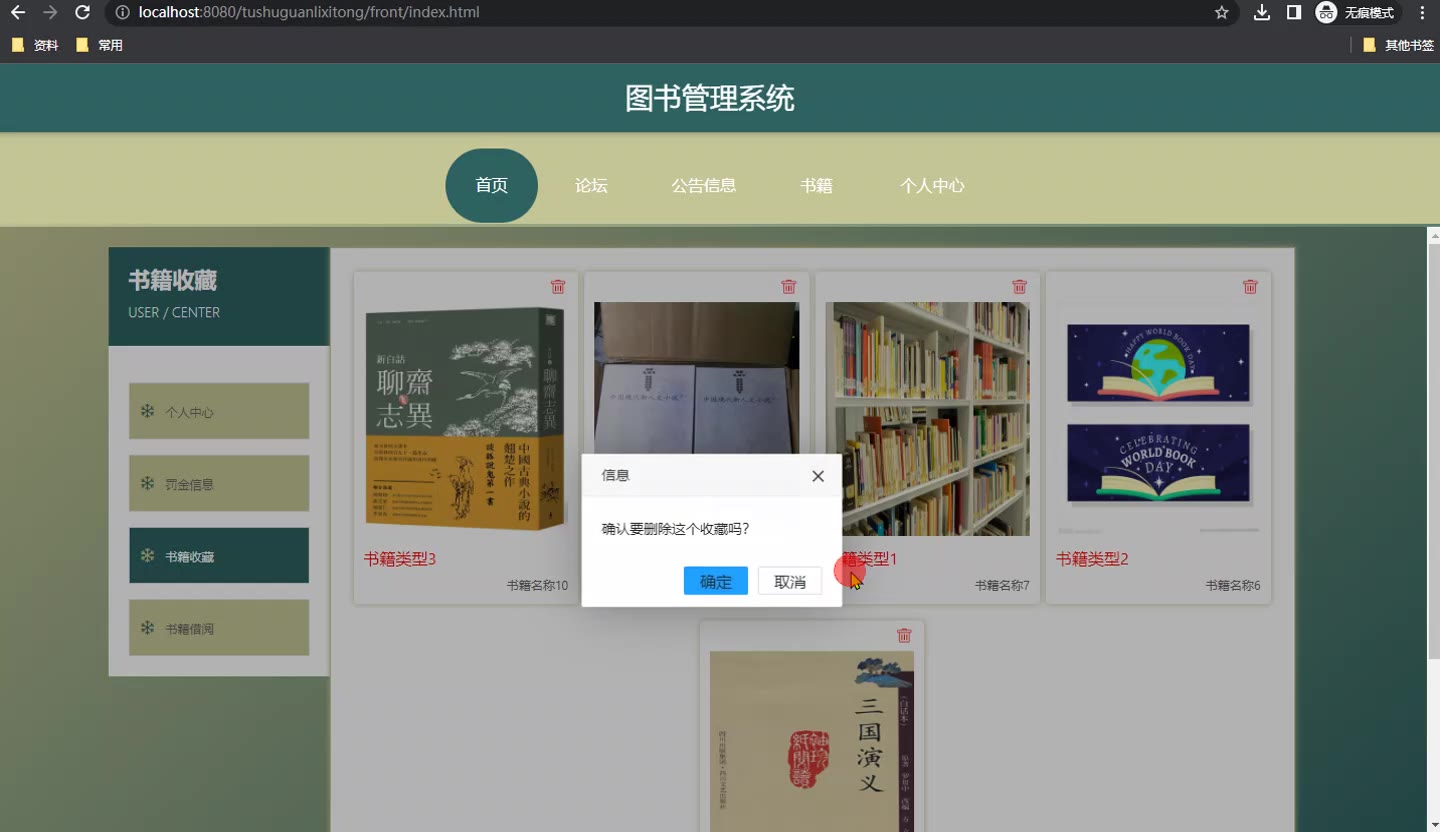Click browser back arrow
This screenshot has width=1440, height=832.
click(x=17, y=13)
